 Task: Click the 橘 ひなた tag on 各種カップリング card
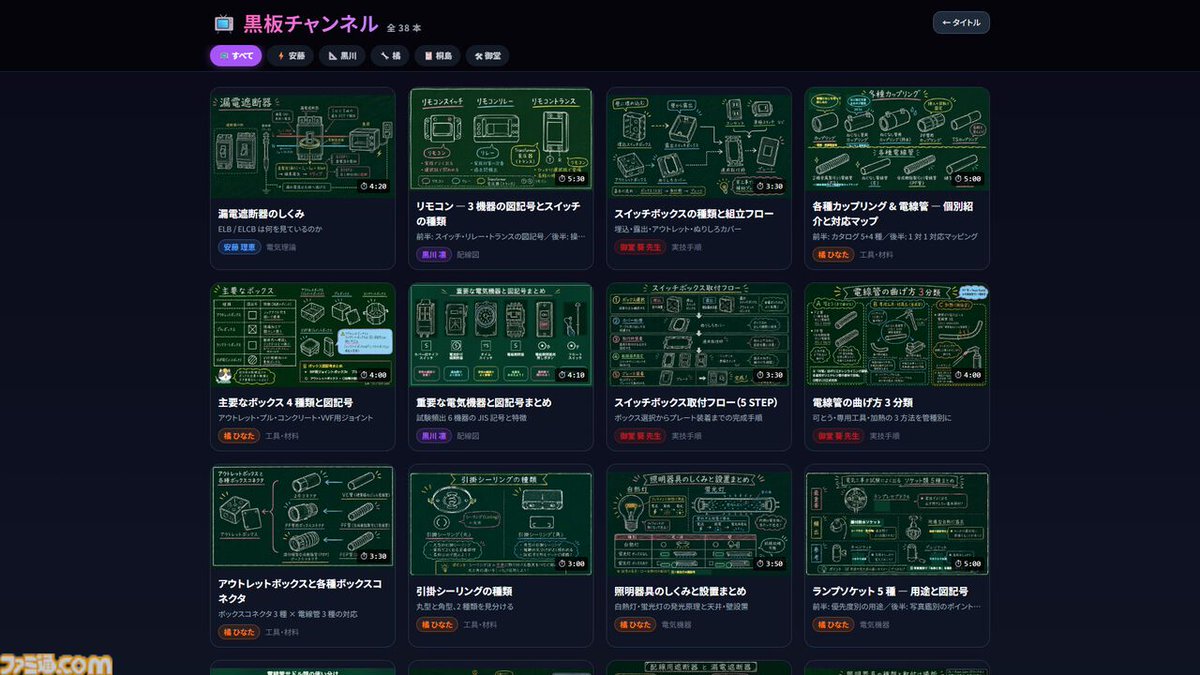(x=833, y=254)
